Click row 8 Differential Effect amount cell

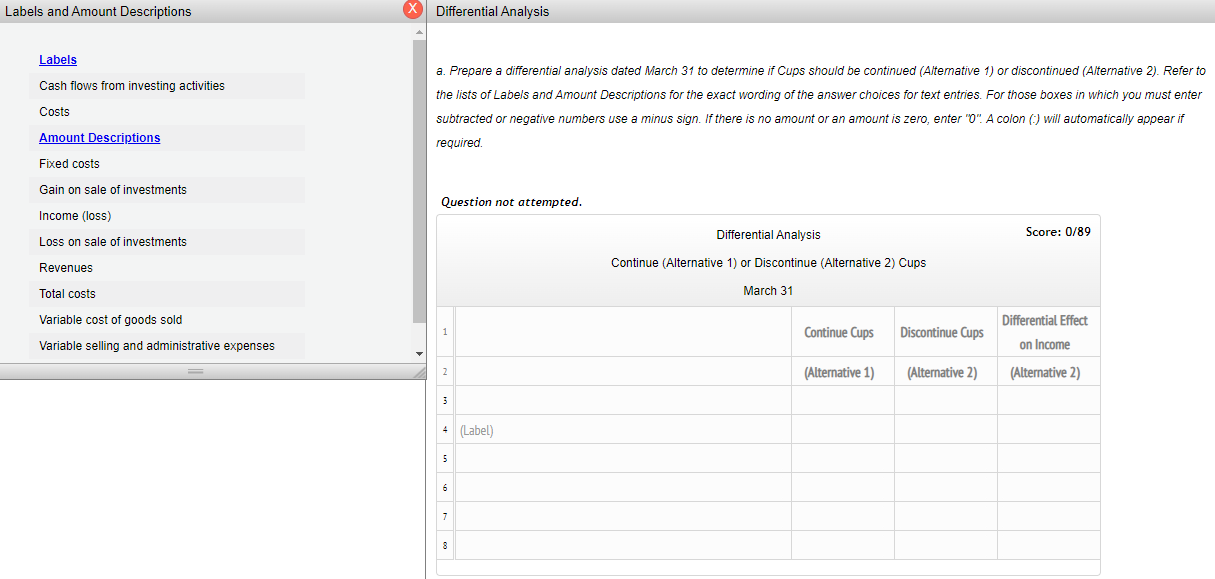tap(1049, 545)
